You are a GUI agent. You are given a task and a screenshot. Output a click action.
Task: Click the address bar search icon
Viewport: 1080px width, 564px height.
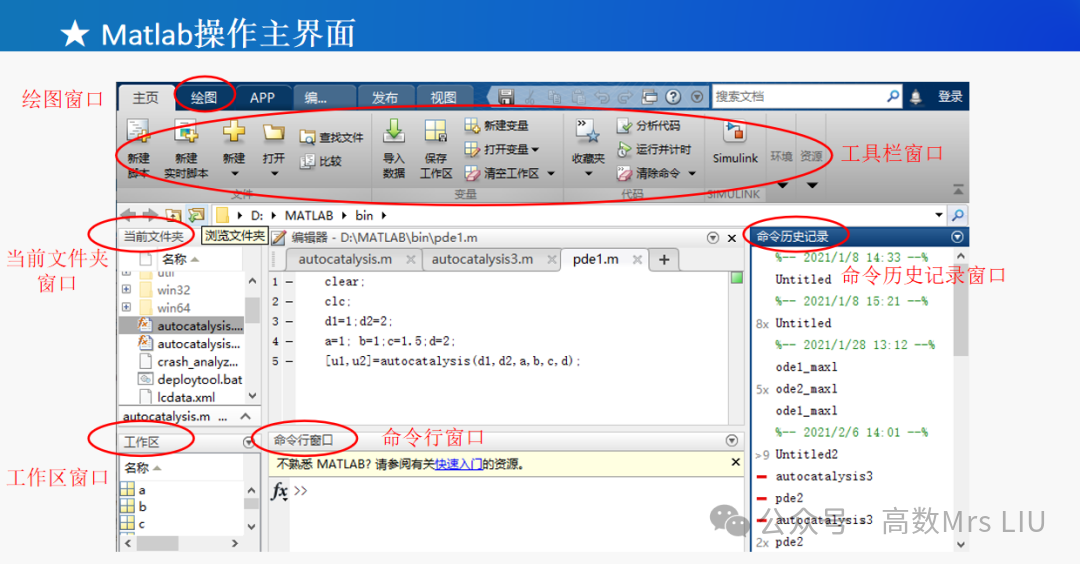[958, 215]
